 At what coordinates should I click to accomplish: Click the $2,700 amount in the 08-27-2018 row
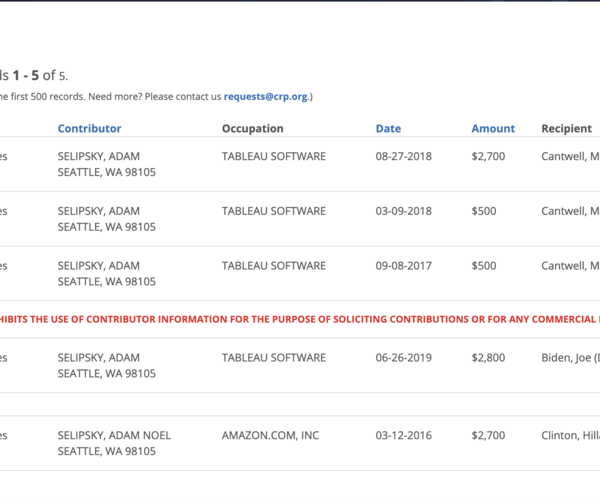click(489, 157)
